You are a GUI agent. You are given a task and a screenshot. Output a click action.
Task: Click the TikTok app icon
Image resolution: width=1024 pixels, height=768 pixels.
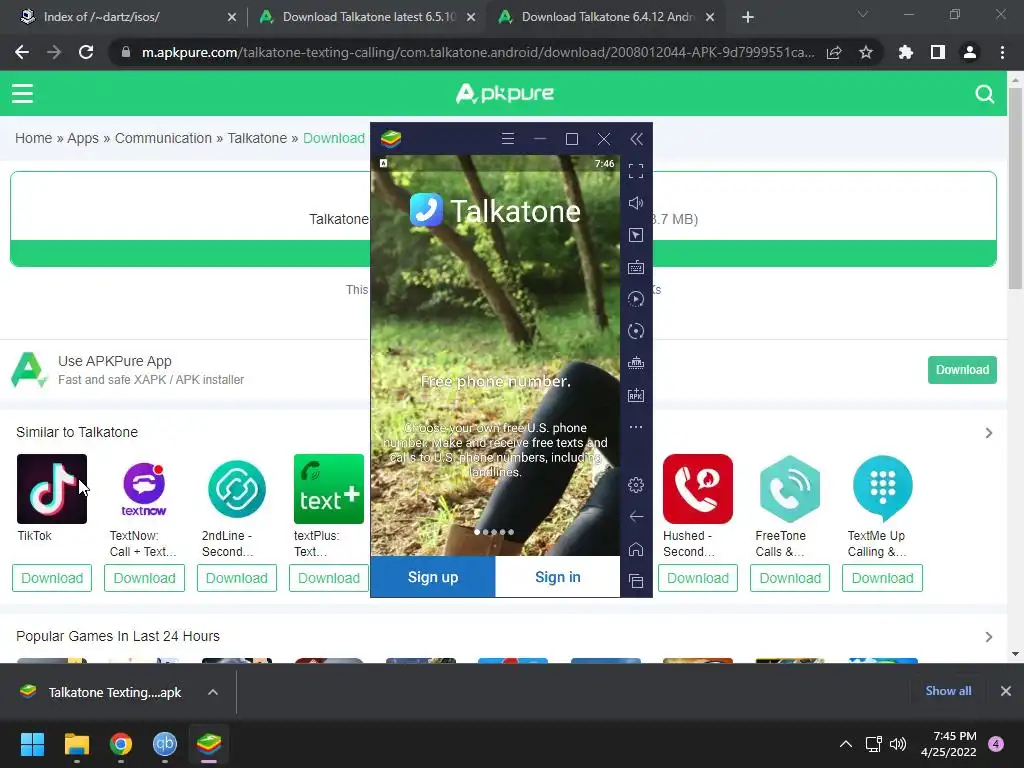(52, 488)
